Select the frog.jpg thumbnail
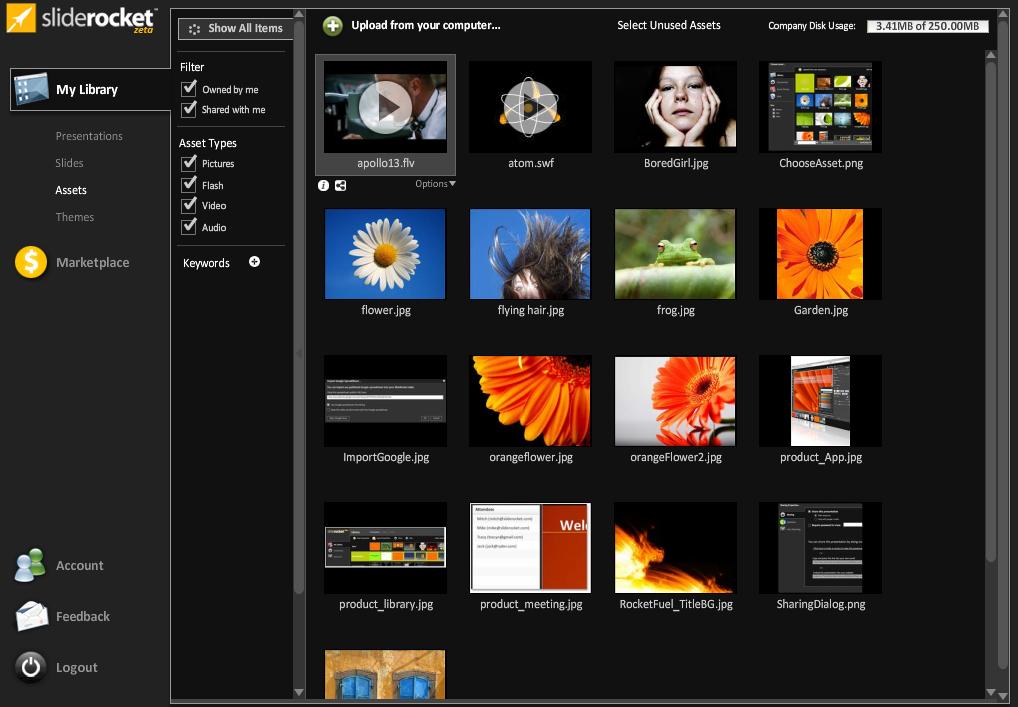 coord(675,254)
